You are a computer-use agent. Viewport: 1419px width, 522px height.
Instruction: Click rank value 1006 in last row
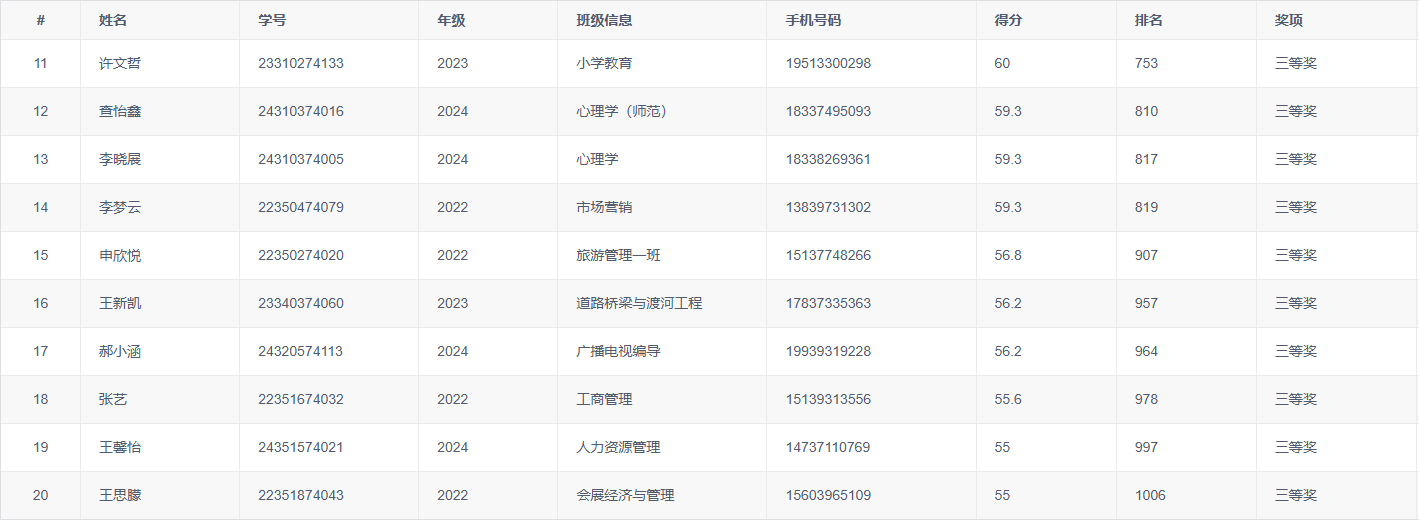tap(1150, 495)
